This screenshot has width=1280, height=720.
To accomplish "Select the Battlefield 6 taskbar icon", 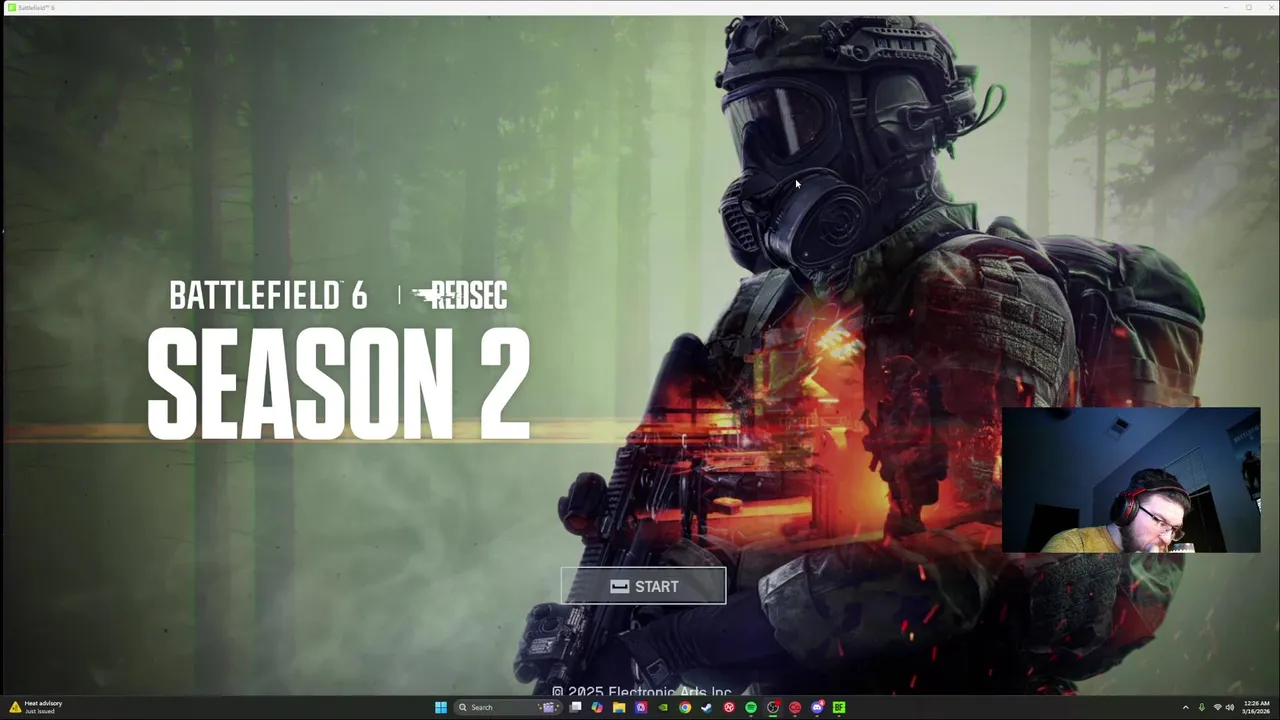I will (839, 708).
